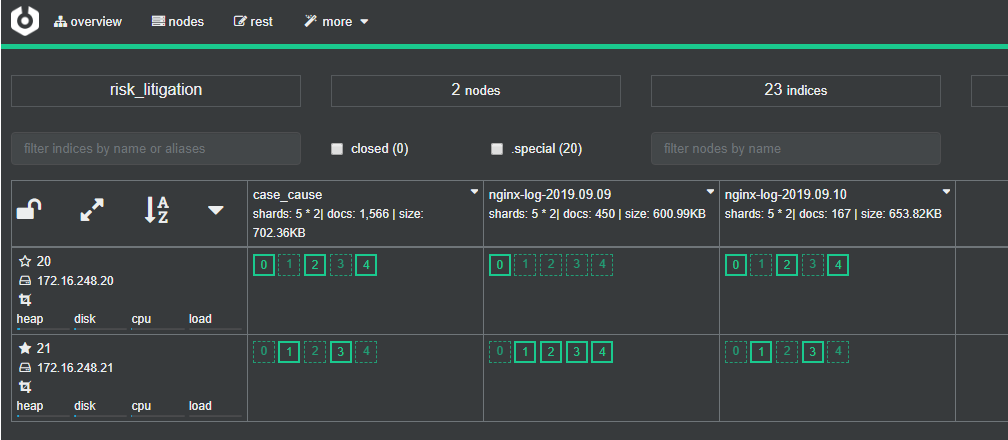
Task: Select case_cause replica shard 3 on node 20
Action: (341, 265)
